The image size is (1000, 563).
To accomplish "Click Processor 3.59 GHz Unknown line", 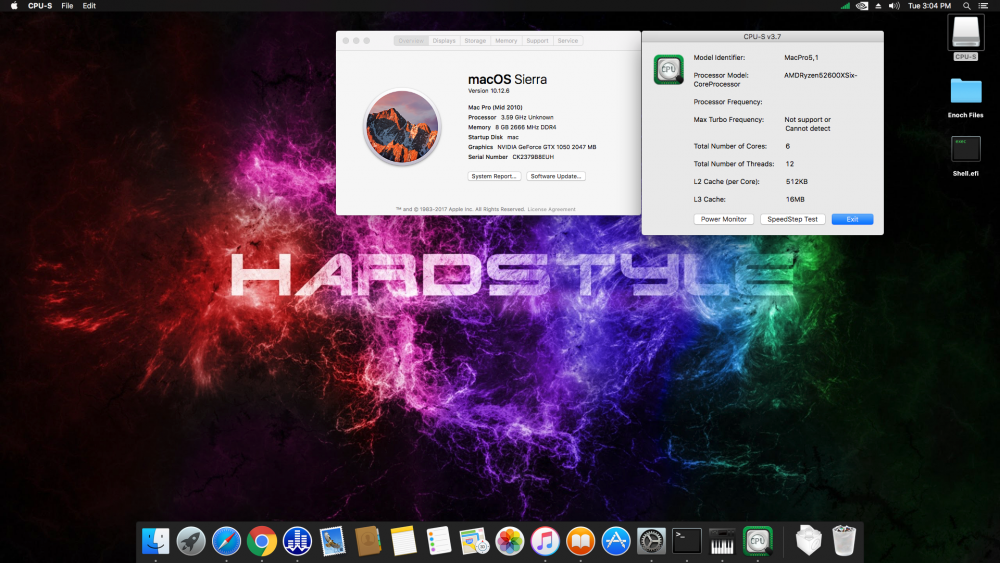I will coord(510,117).
